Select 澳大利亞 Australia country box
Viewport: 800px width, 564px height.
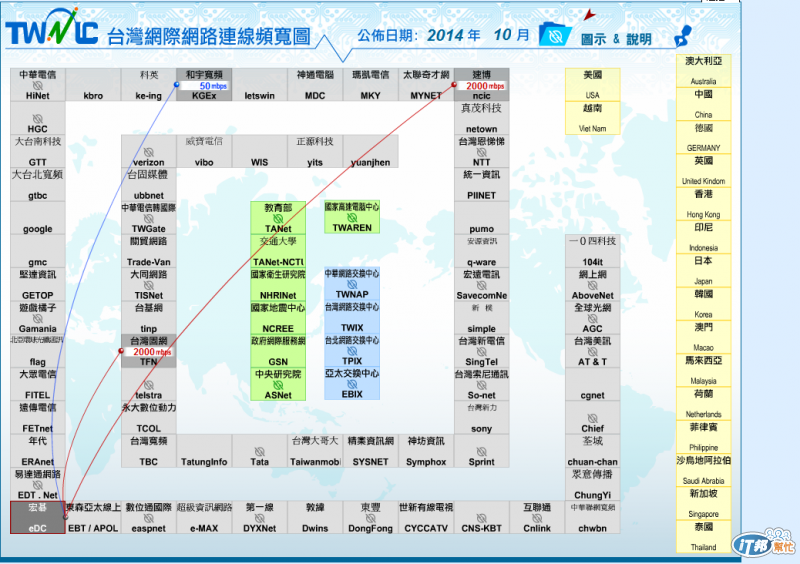point(704,71)
